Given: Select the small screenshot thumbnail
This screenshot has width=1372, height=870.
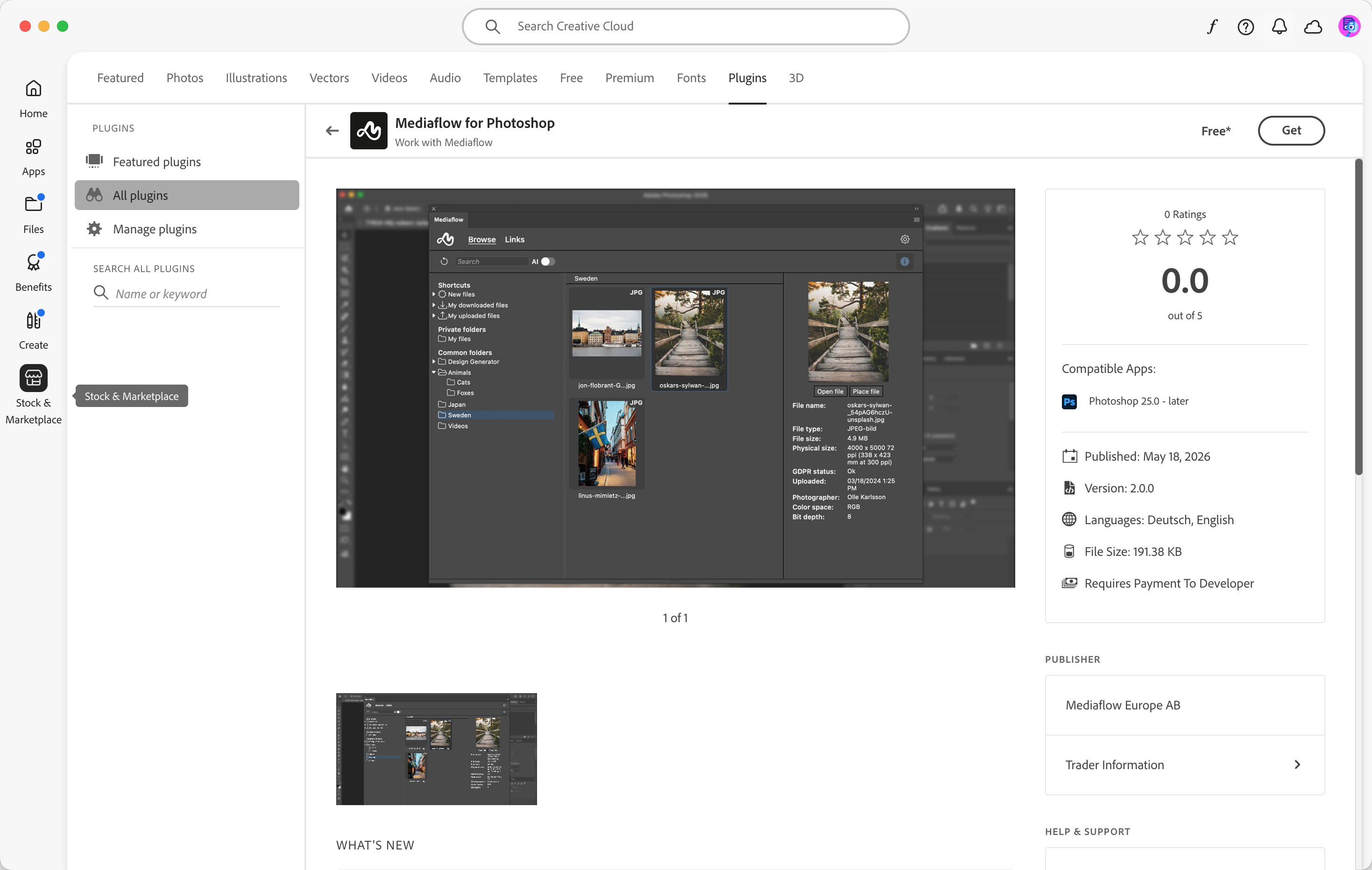Looking at the screenshot, I should point(437,749).
